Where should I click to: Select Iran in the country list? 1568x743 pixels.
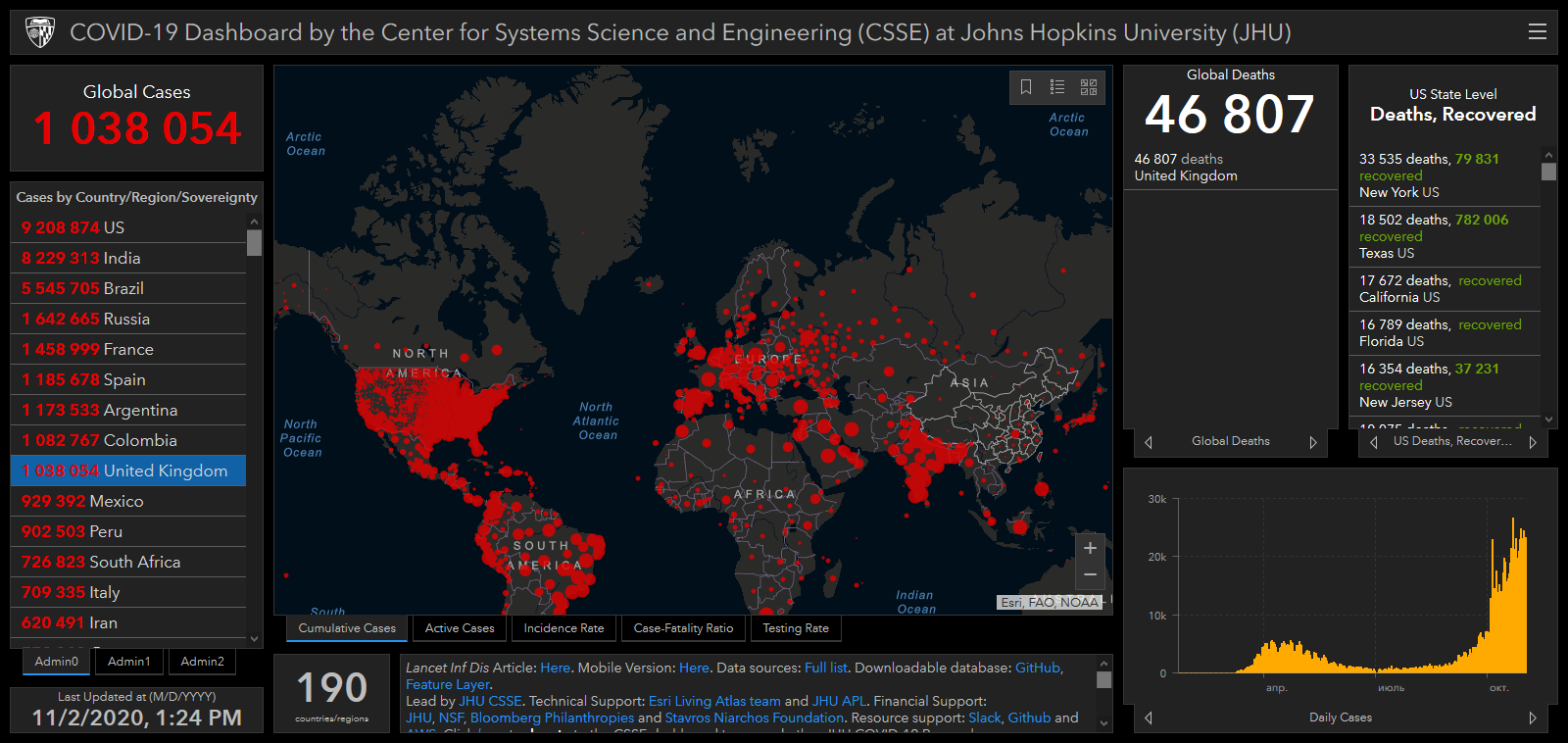coord(128,622)
